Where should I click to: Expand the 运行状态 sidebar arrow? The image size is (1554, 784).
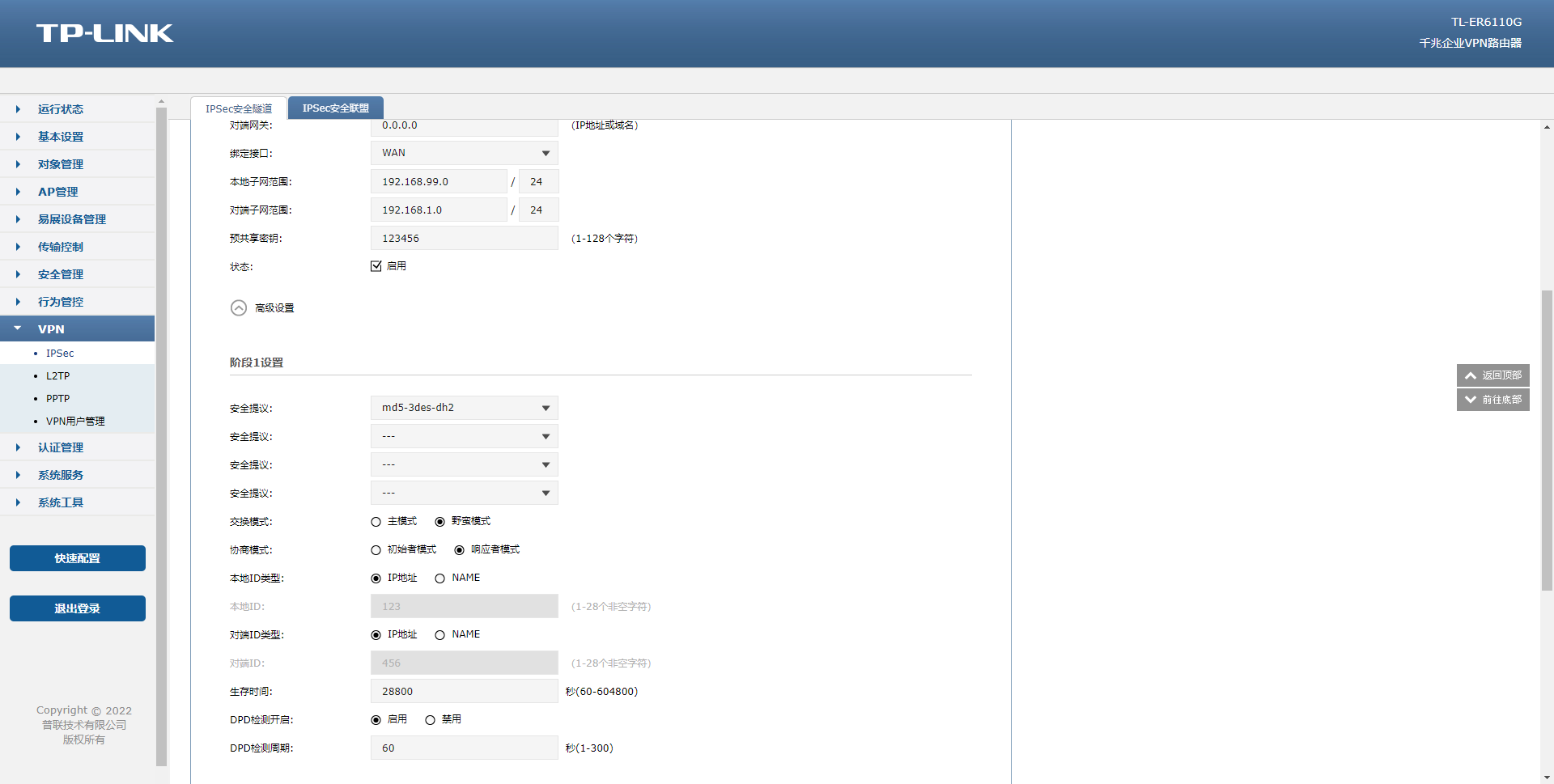(18, 109)
